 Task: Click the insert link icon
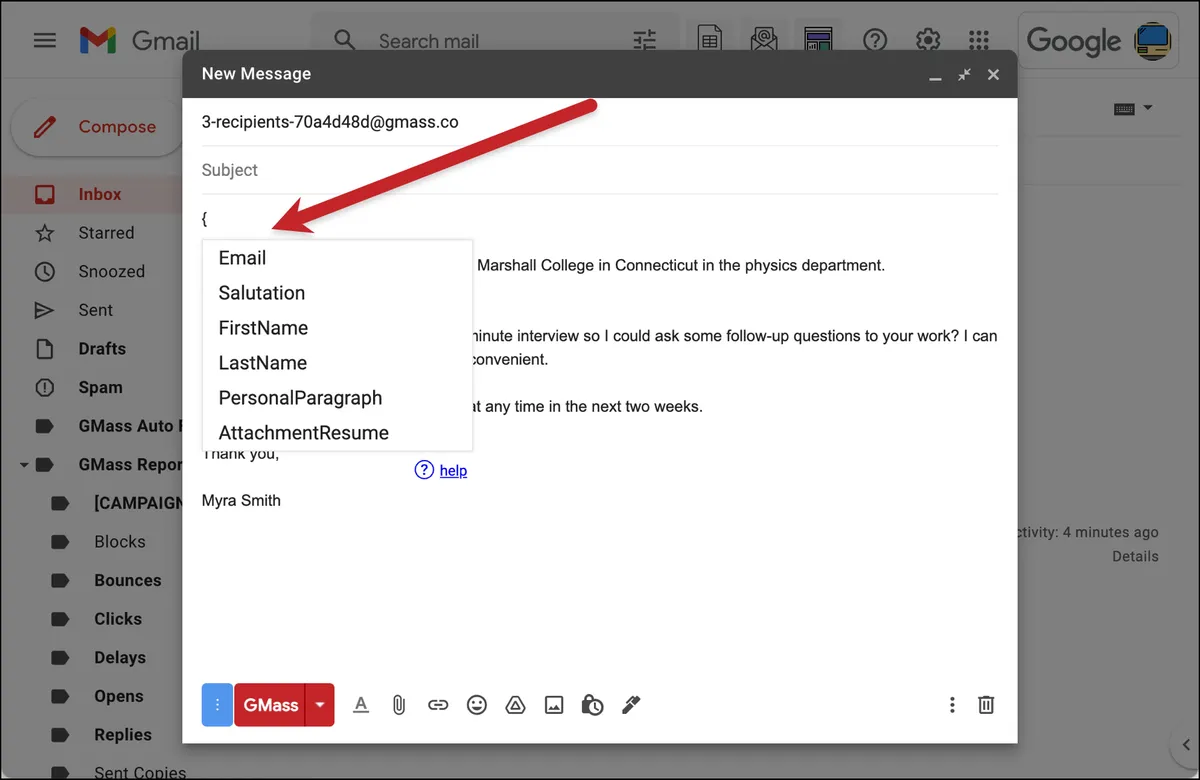click(x=438, y=705)
